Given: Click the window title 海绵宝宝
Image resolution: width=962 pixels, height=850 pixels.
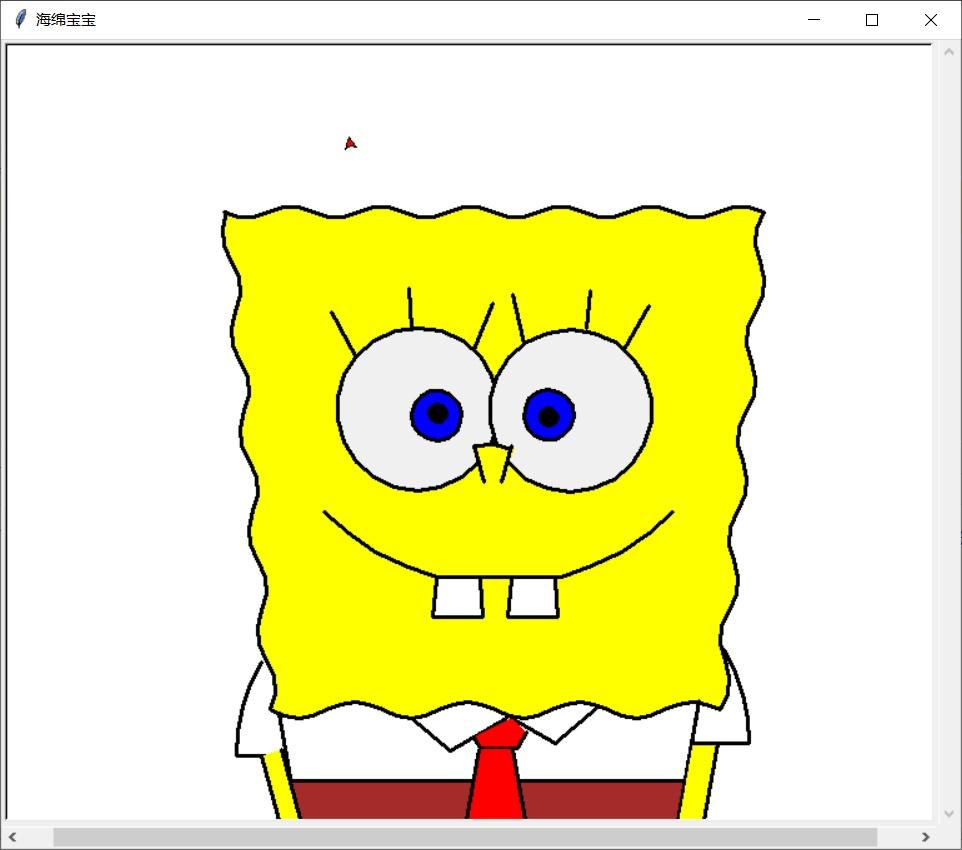Looking at the screenshot, I should click(66, 20).
